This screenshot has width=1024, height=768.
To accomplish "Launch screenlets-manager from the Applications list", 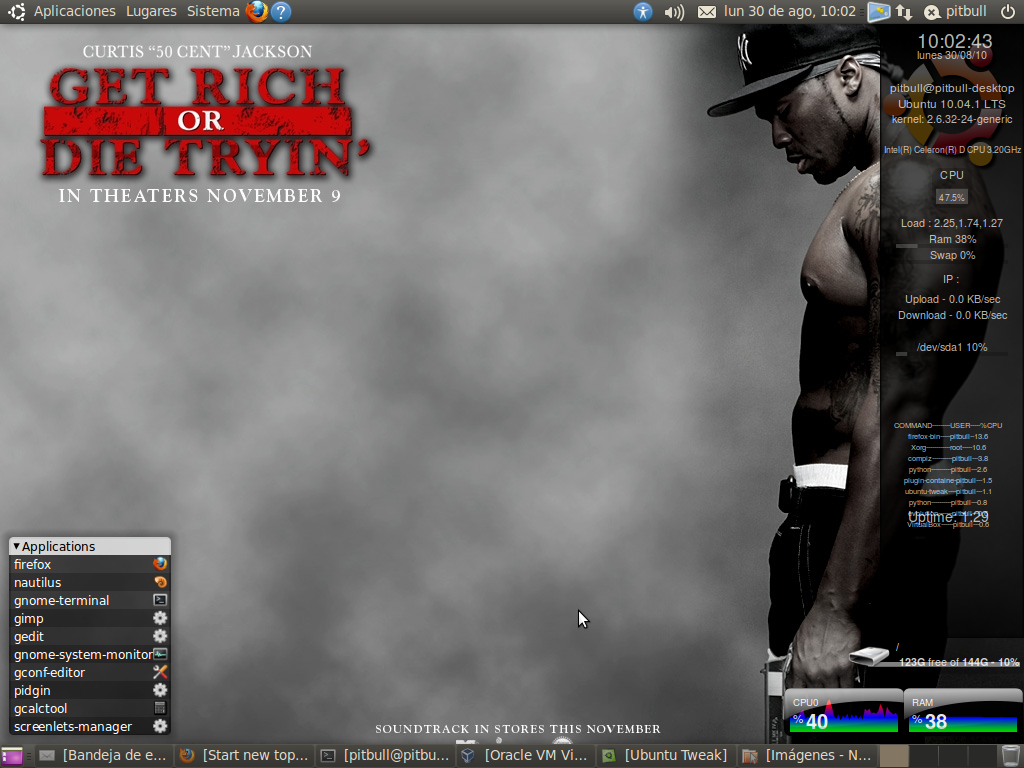I will click(x=90, y=727).
